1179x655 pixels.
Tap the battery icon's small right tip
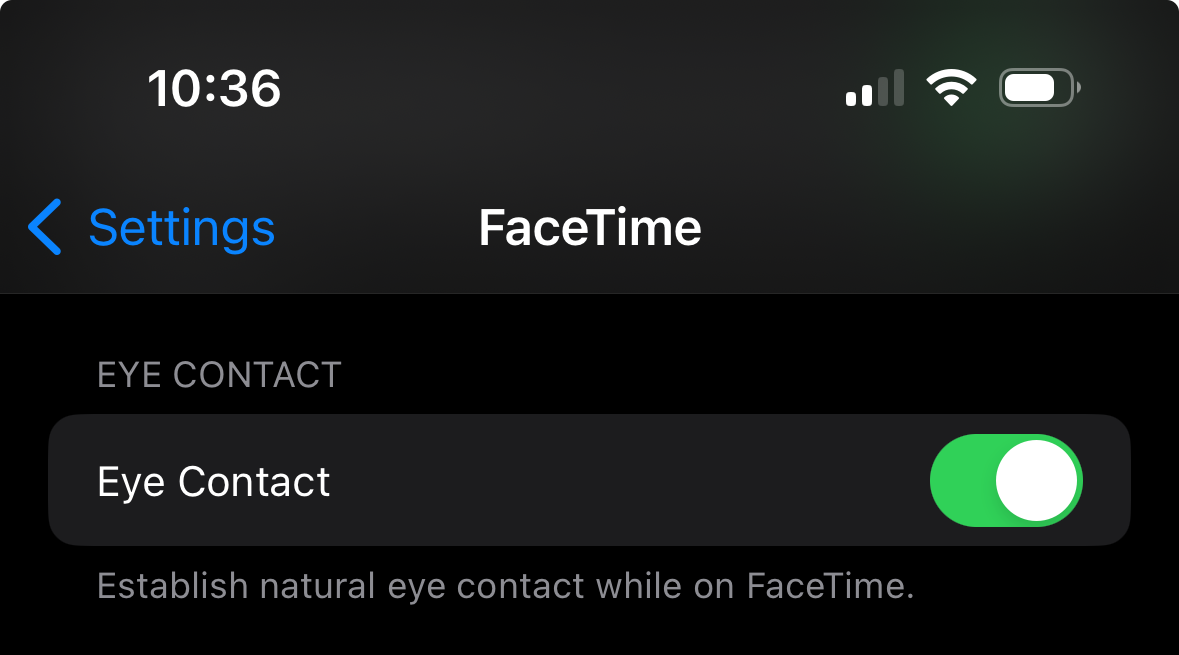point(1078,88)
